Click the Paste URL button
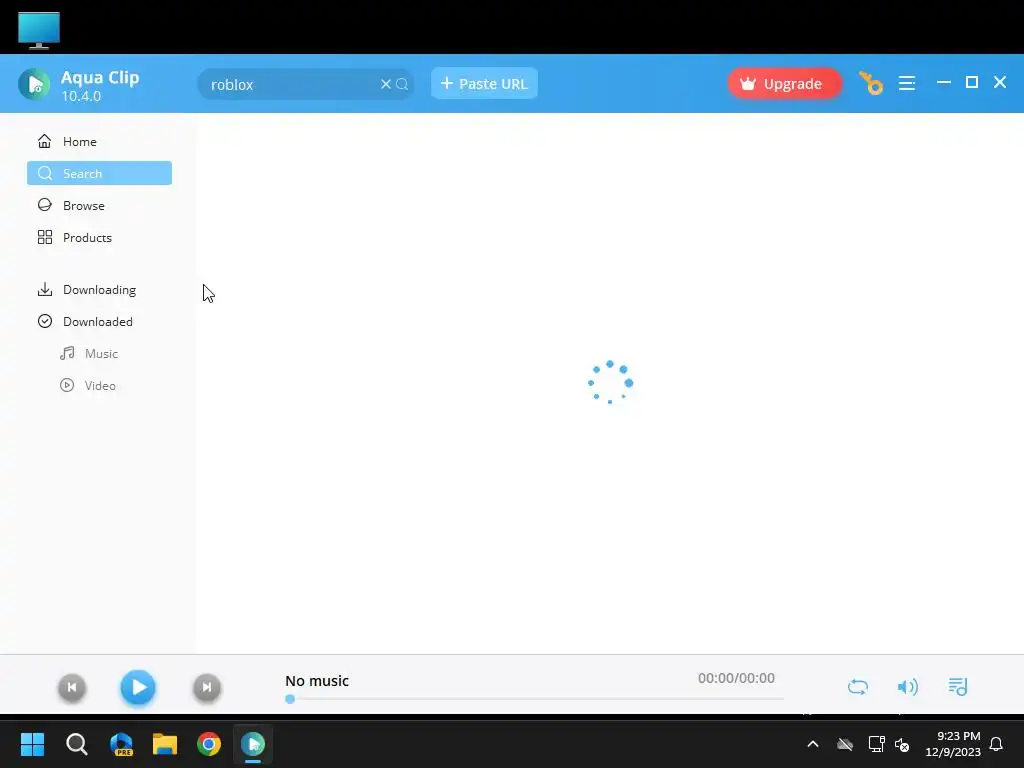The image size is (1024, 768). coord(484,84)
